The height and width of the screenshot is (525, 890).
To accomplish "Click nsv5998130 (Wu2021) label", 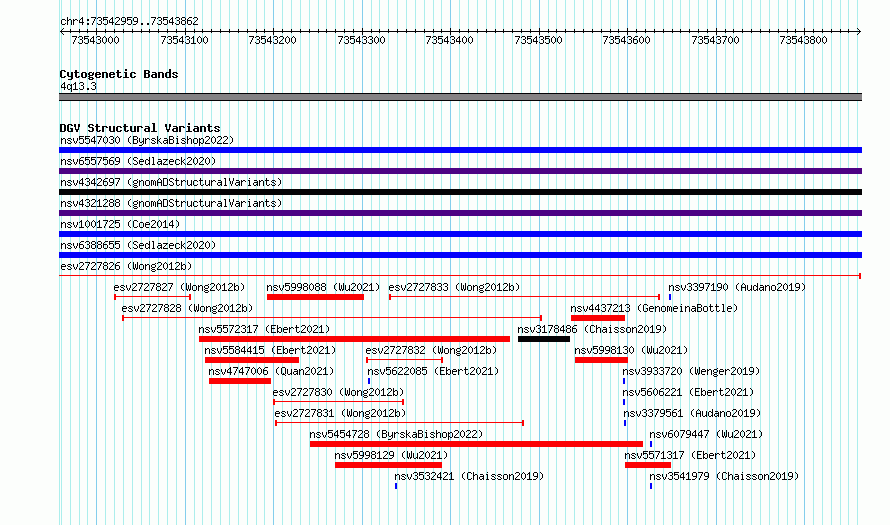I will [631, 350].
